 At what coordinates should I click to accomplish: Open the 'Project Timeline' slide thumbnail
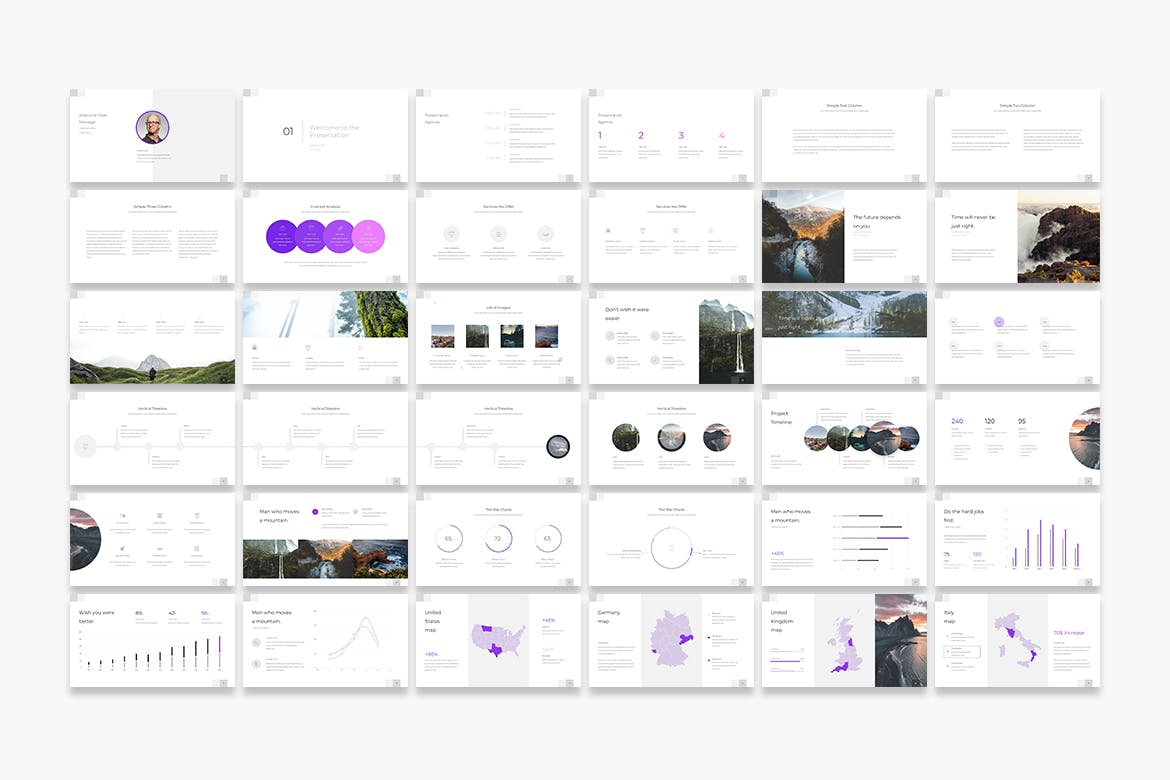(x=844, y=438)
